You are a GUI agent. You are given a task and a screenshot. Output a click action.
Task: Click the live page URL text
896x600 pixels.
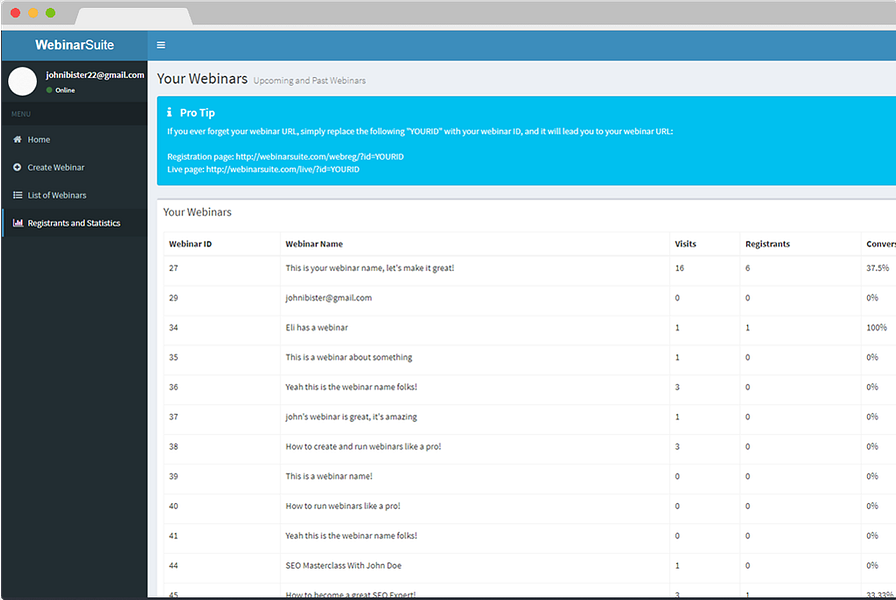(283, 169)
